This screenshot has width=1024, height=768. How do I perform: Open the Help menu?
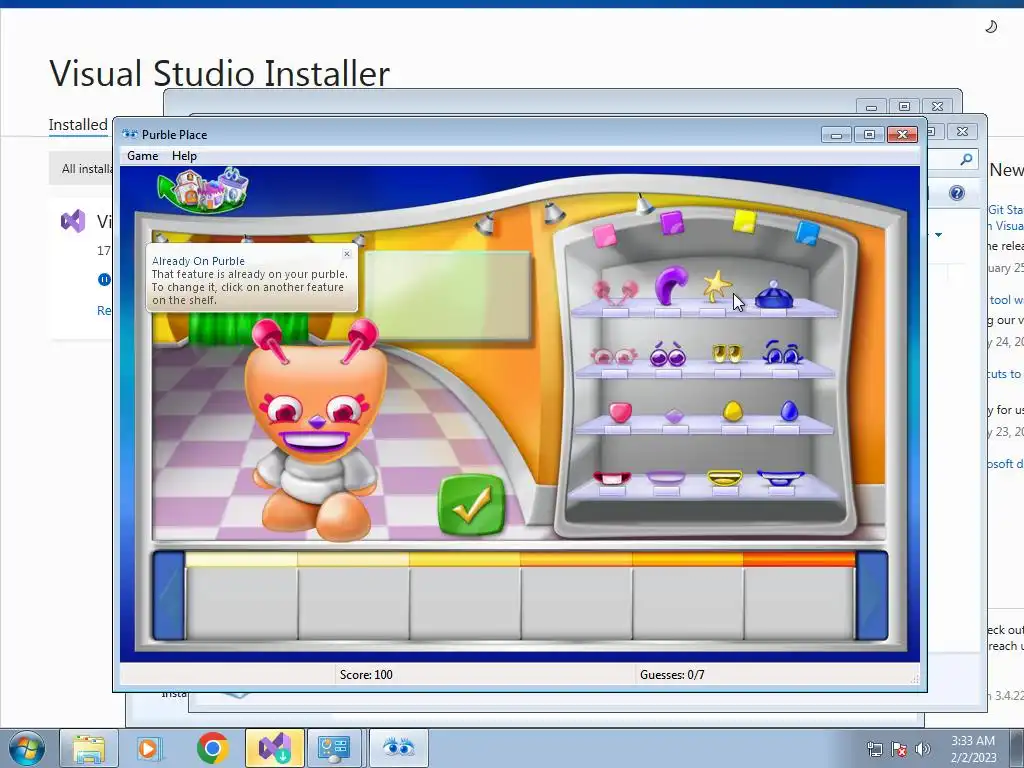tap(184, 155)
